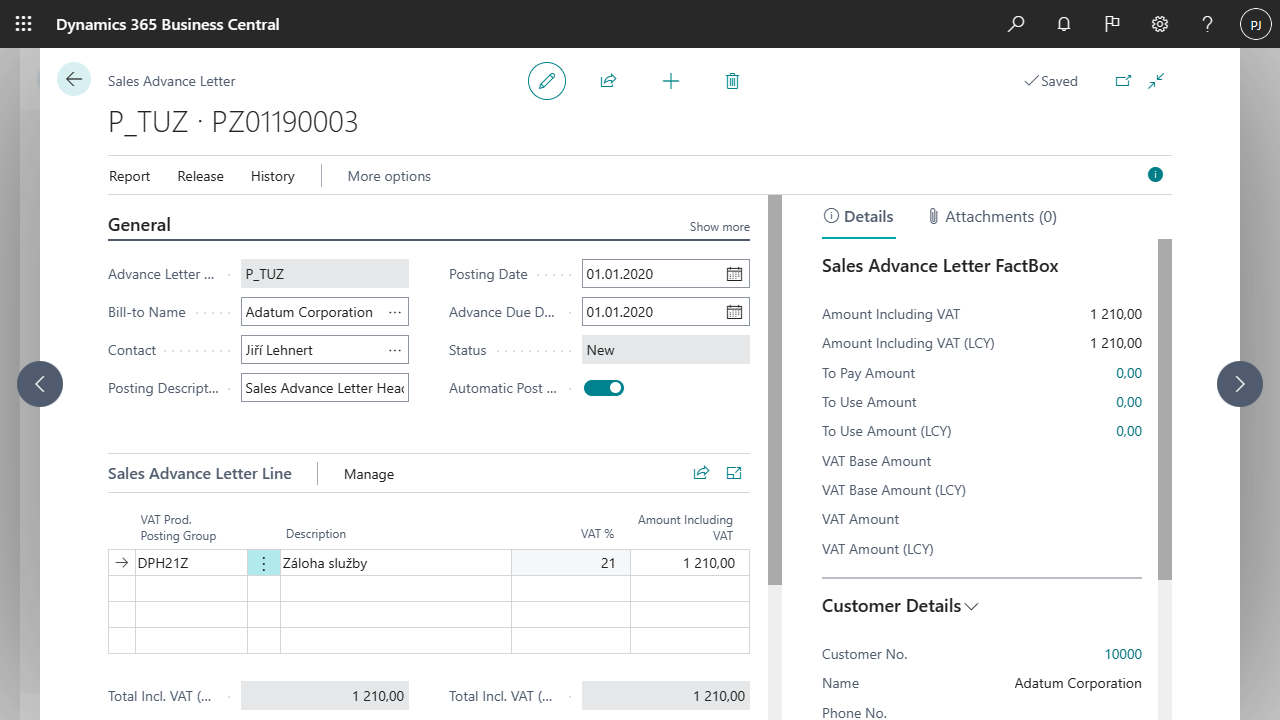The height and width of the screenshot is (720, 1280).
Task: Toggle the Automatic Post switch
Action: pos(604,388)
